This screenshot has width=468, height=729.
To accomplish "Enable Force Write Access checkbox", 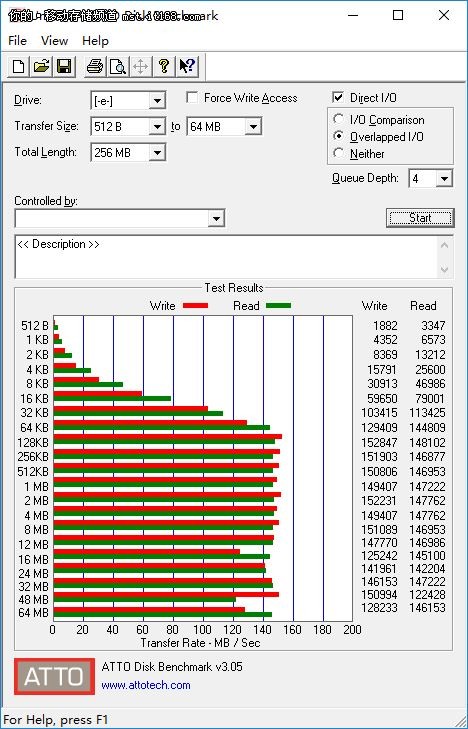I will [x=191, y=98].
